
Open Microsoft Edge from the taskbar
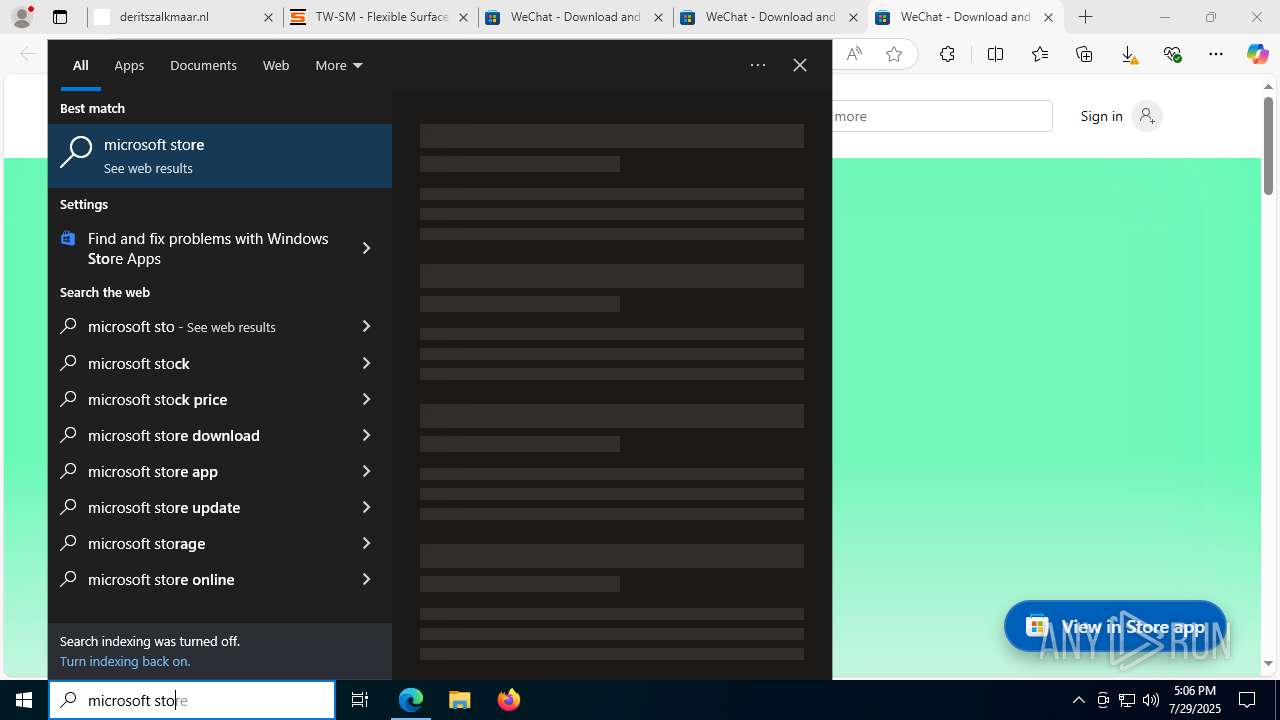point(411,700)
